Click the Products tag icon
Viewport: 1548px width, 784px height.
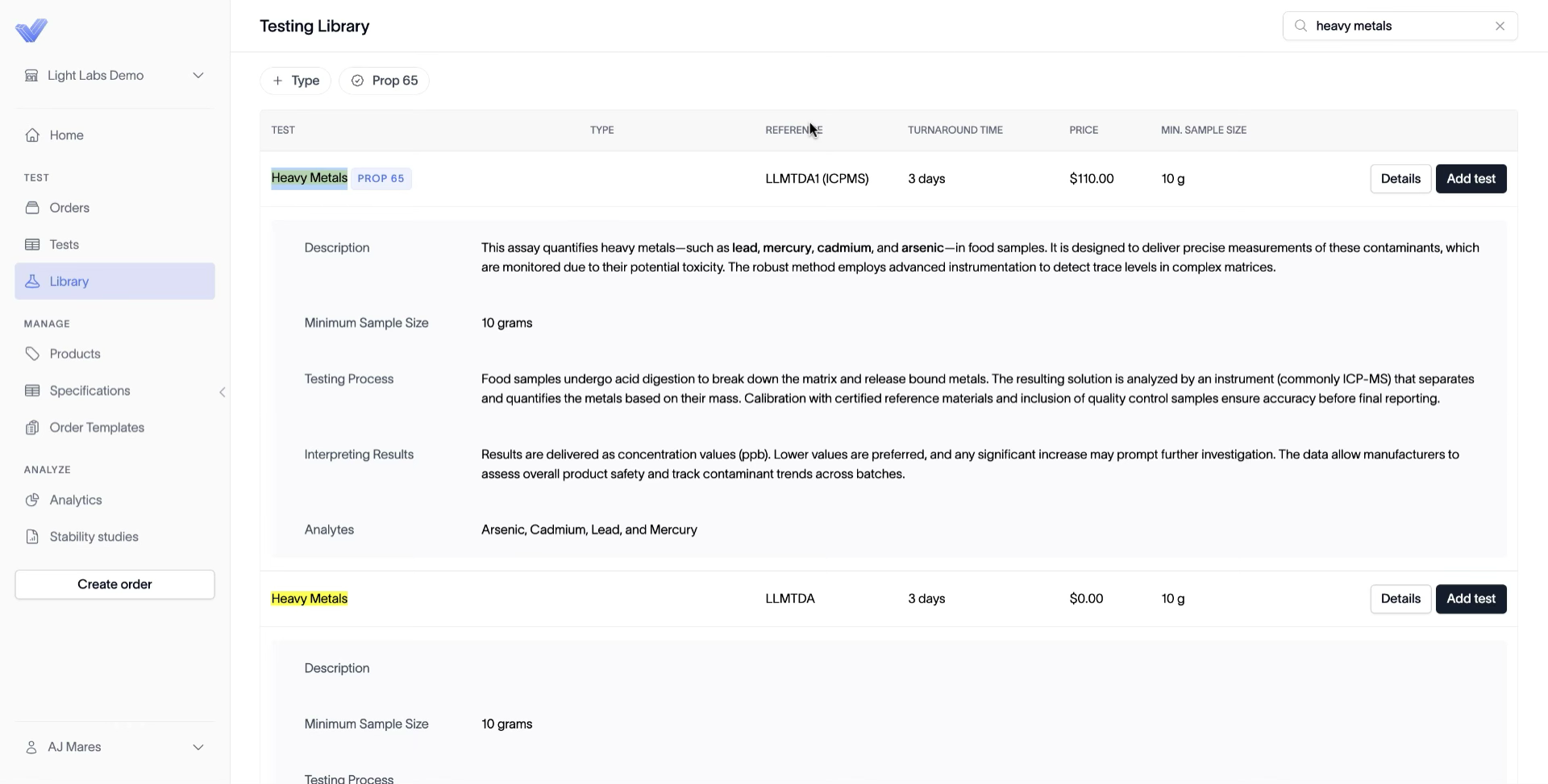pos(32,354)
